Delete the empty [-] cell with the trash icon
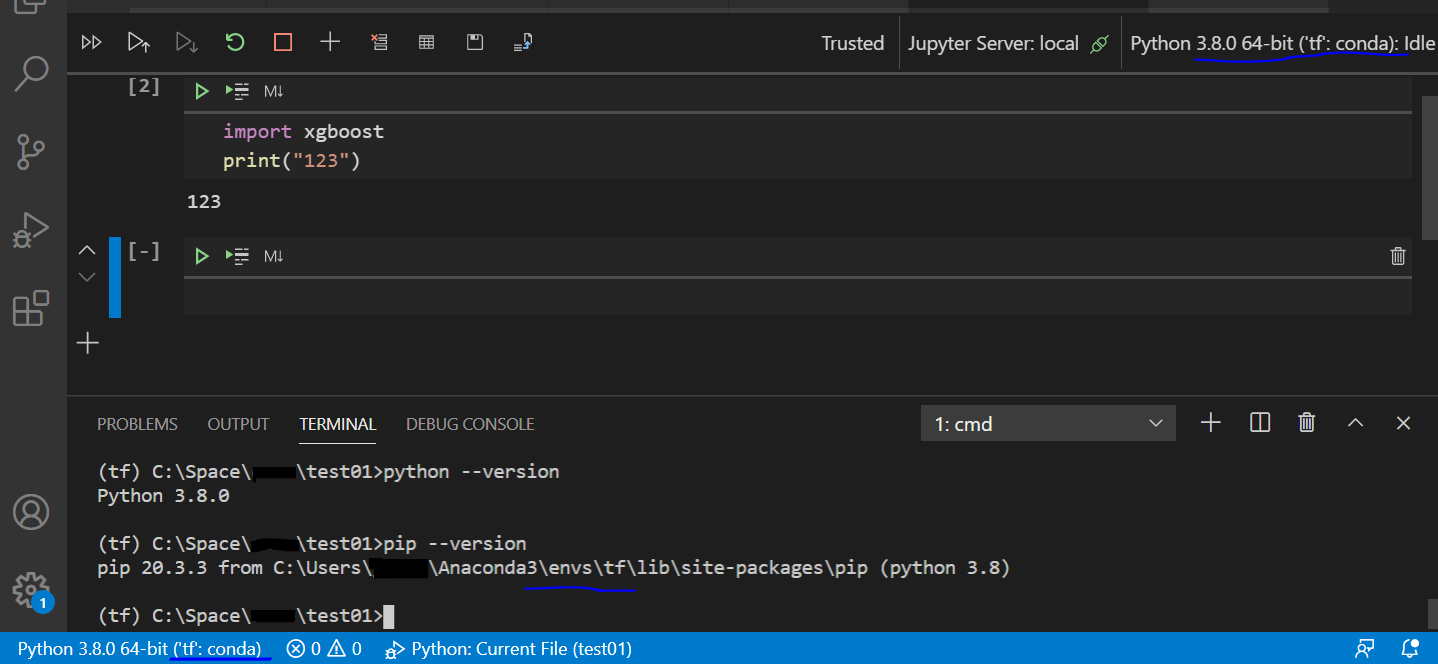Viewport: 1438px width, 664px height. tap(1398, 256)
